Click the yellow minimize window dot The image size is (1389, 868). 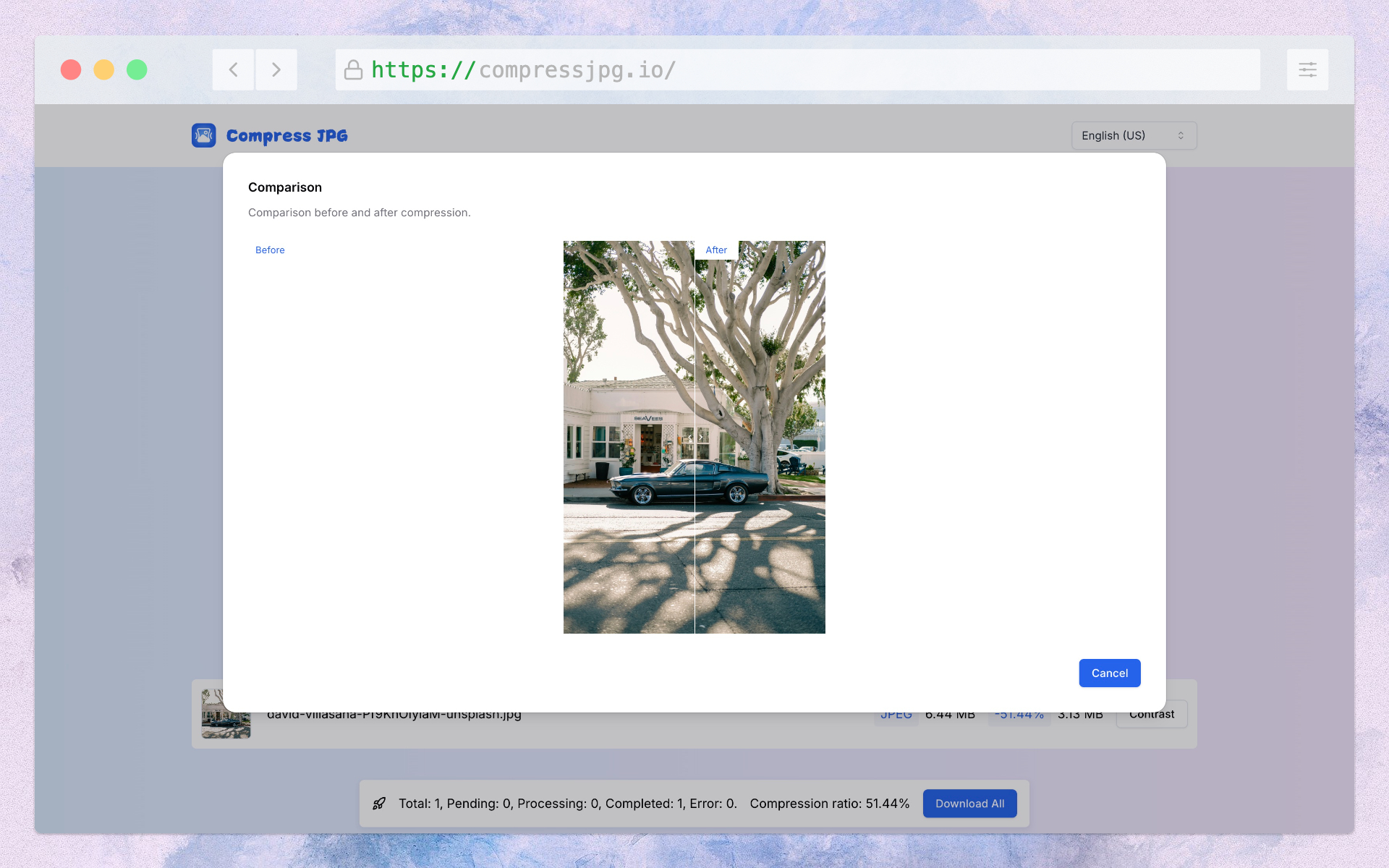(104, 69)
